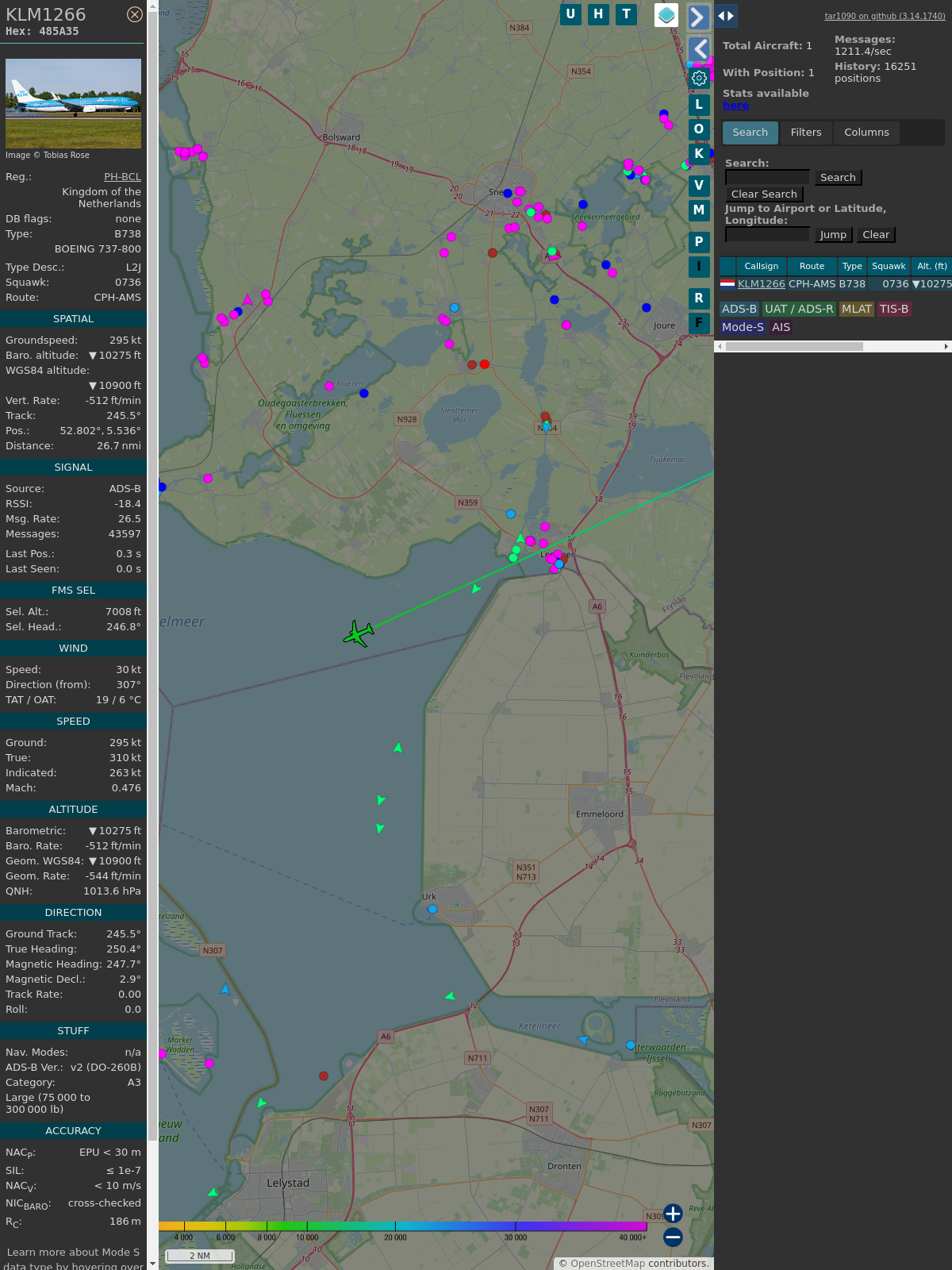
Task: Select KLM1266 callsign in aircraft table
Action: (x=762, y=284)
